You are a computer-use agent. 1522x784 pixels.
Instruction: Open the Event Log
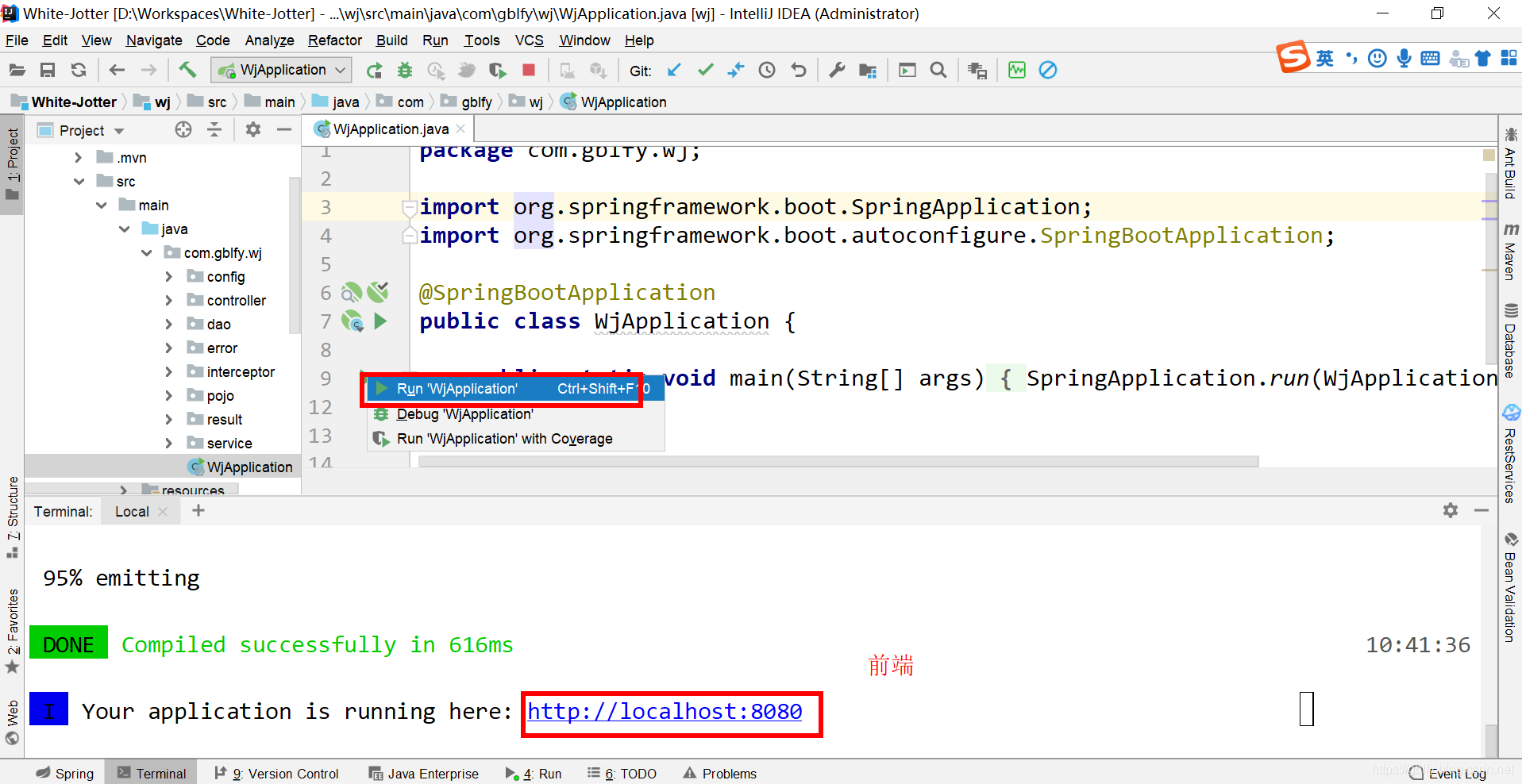[1447, 774]
